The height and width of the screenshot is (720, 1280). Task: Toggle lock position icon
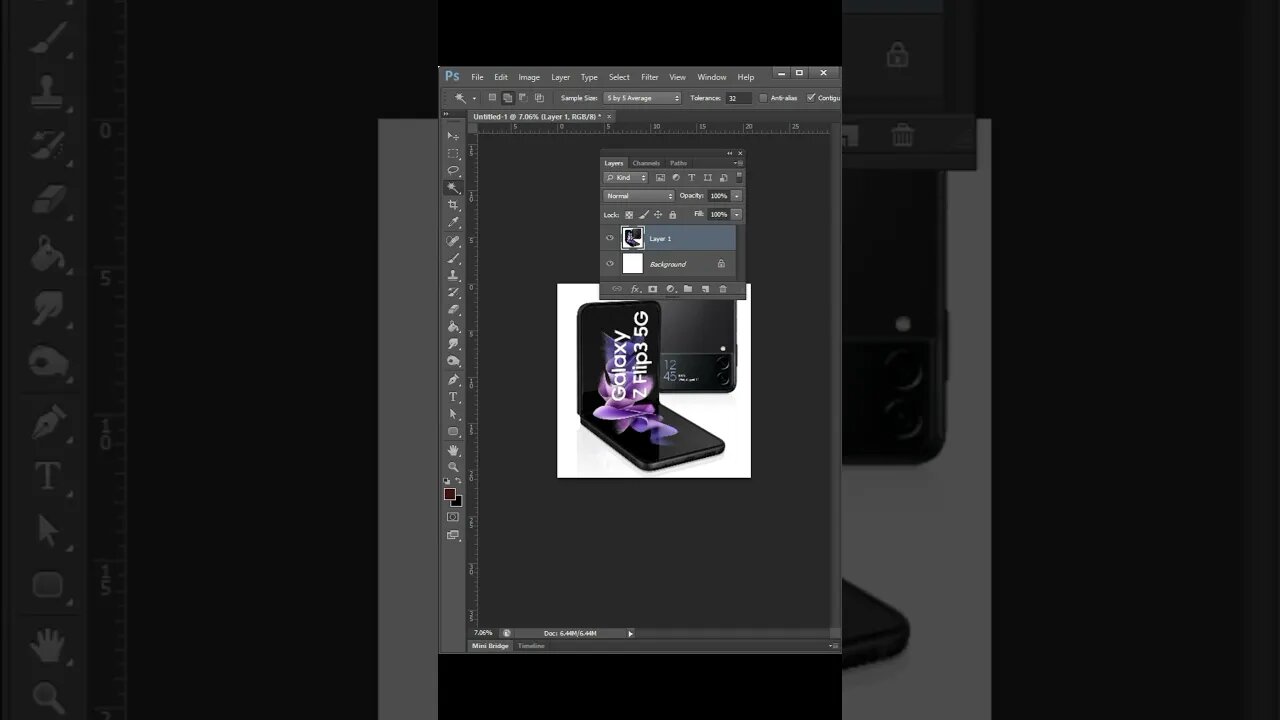click(x=658, y=215)
